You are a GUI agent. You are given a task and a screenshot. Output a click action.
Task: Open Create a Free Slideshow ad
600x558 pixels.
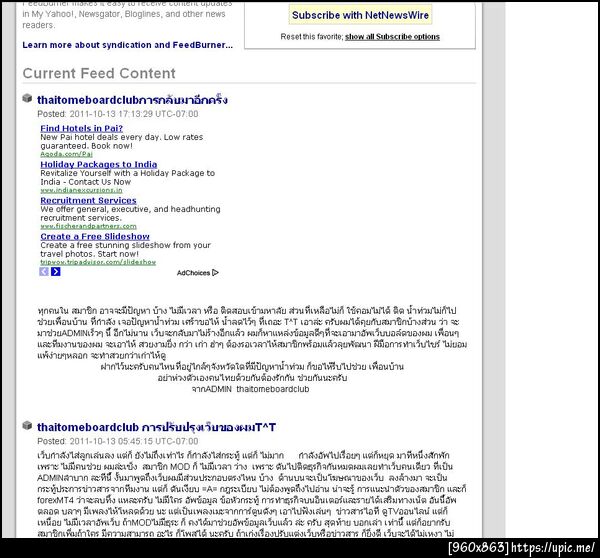coord(95,236)
